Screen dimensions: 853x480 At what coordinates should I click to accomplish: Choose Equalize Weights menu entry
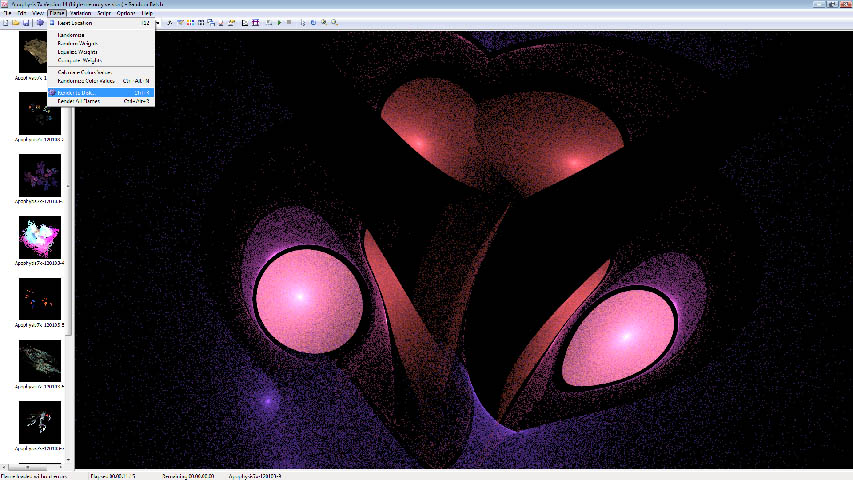101,52
